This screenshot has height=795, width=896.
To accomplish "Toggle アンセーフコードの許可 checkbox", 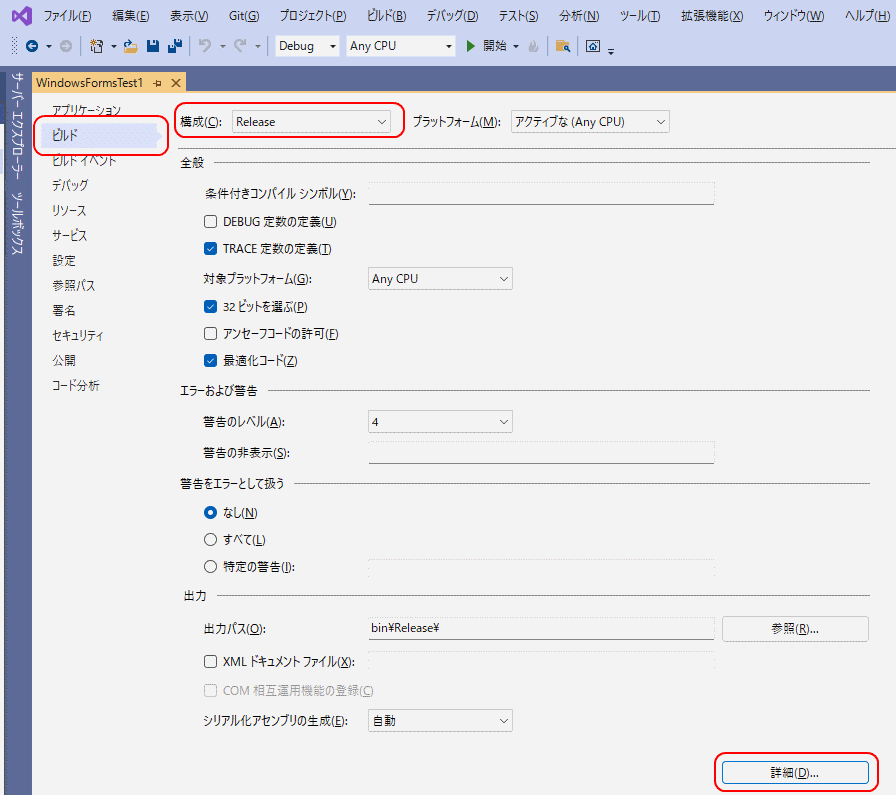I will pos(210,333).
